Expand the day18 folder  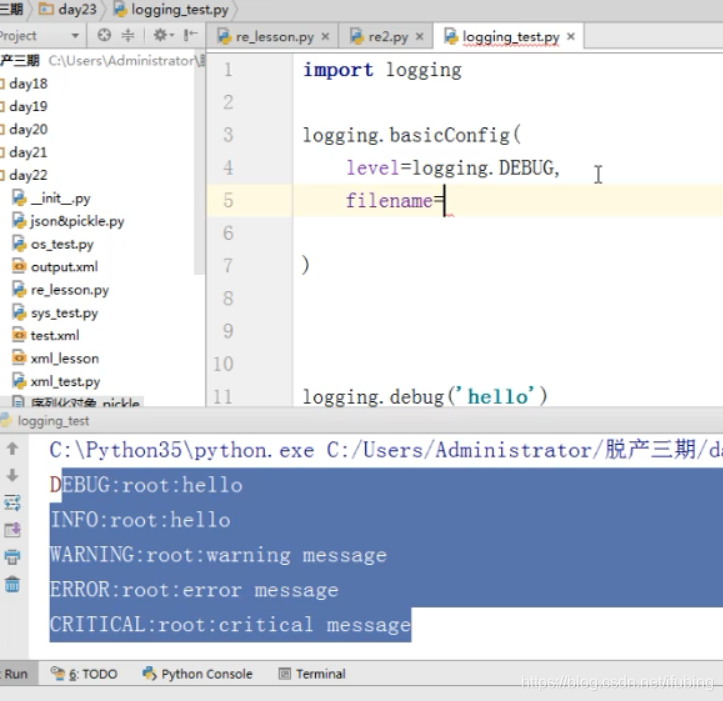[24, 83]
